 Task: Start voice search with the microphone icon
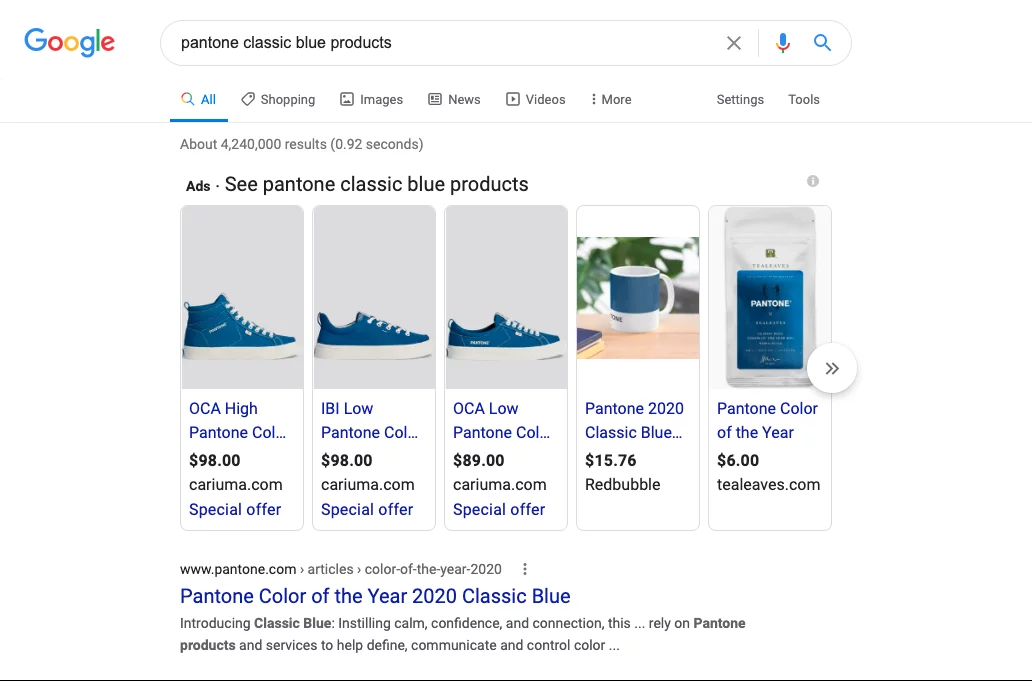[783, 43]
